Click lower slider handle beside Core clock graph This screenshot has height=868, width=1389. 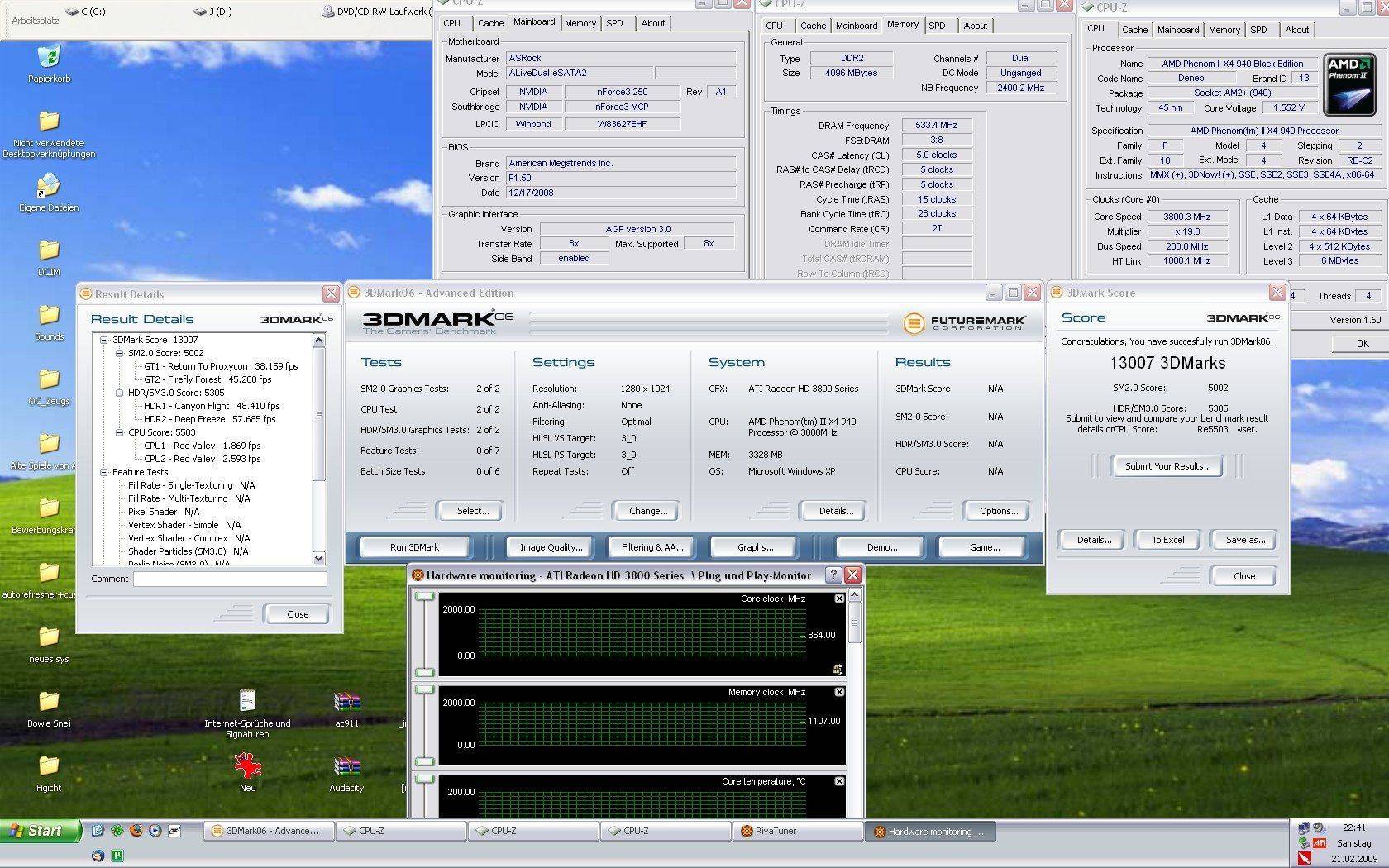coord(424,672)
